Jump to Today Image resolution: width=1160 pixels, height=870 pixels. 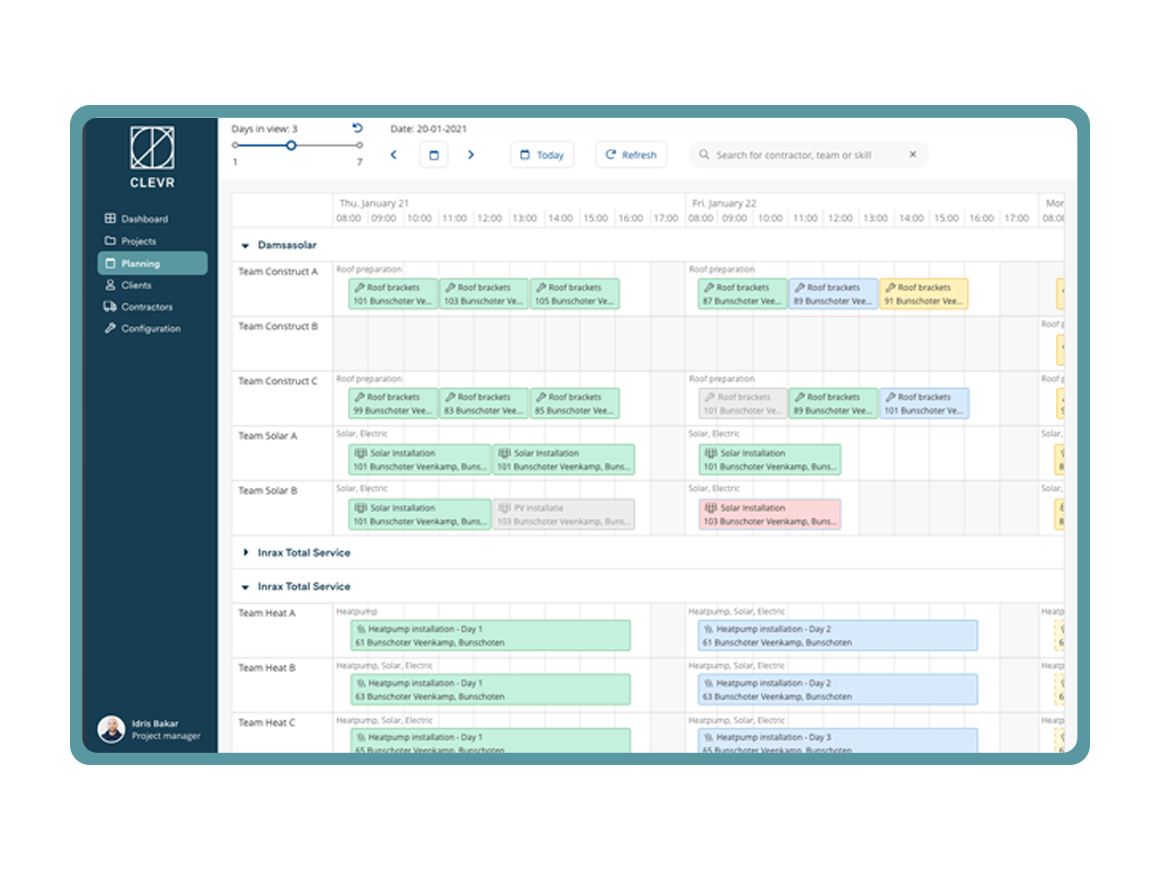542,155
